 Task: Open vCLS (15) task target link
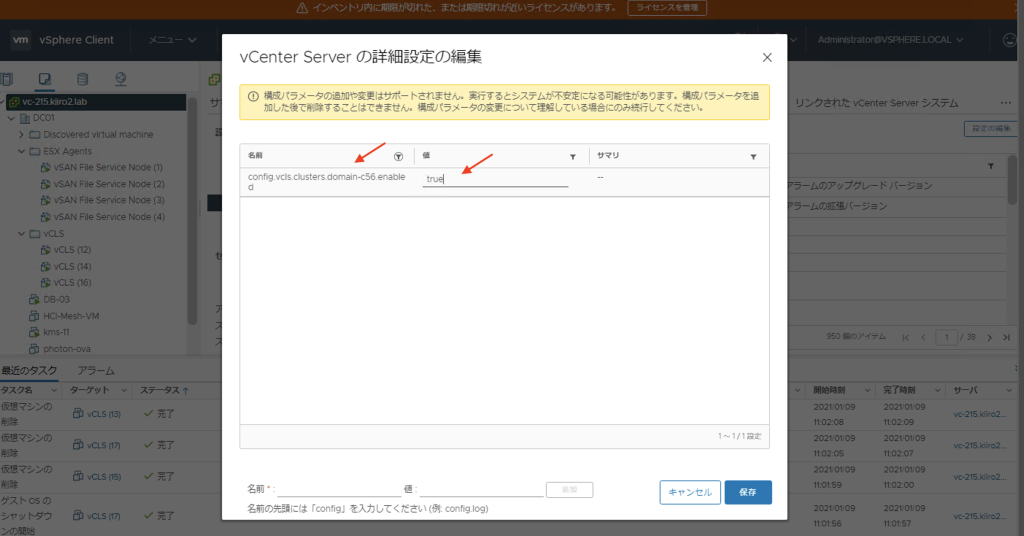point(104,477)
